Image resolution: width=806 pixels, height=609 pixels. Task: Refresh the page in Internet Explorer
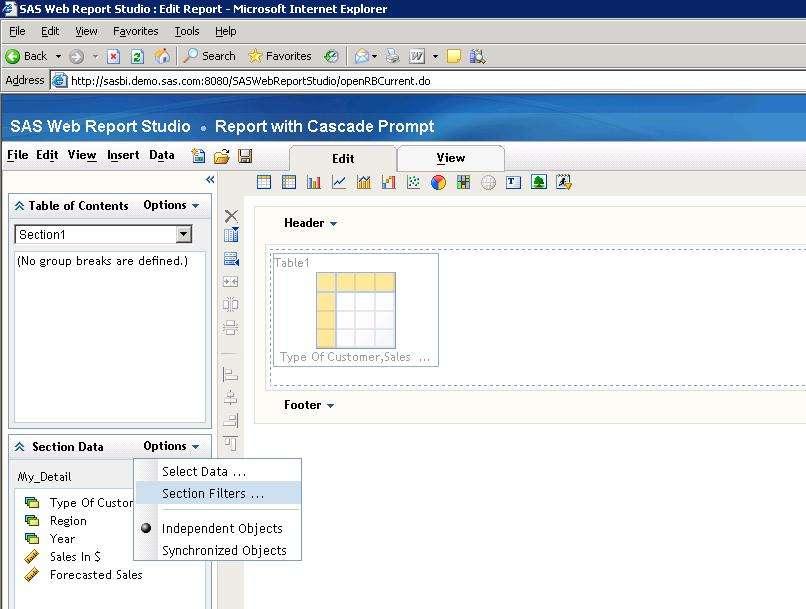click(x=137, y=56)
